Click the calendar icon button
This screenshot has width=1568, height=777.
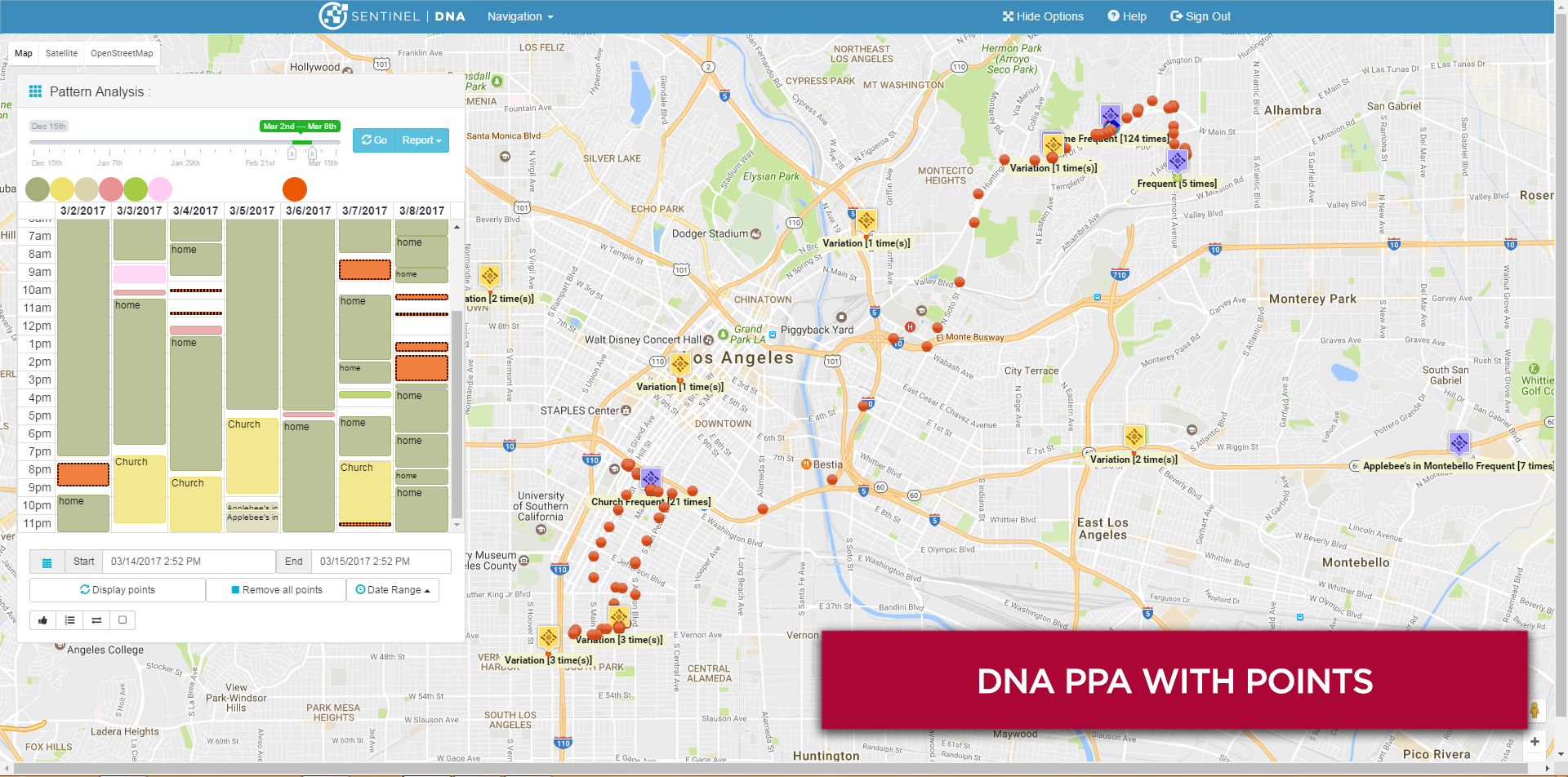pos(47,562)
